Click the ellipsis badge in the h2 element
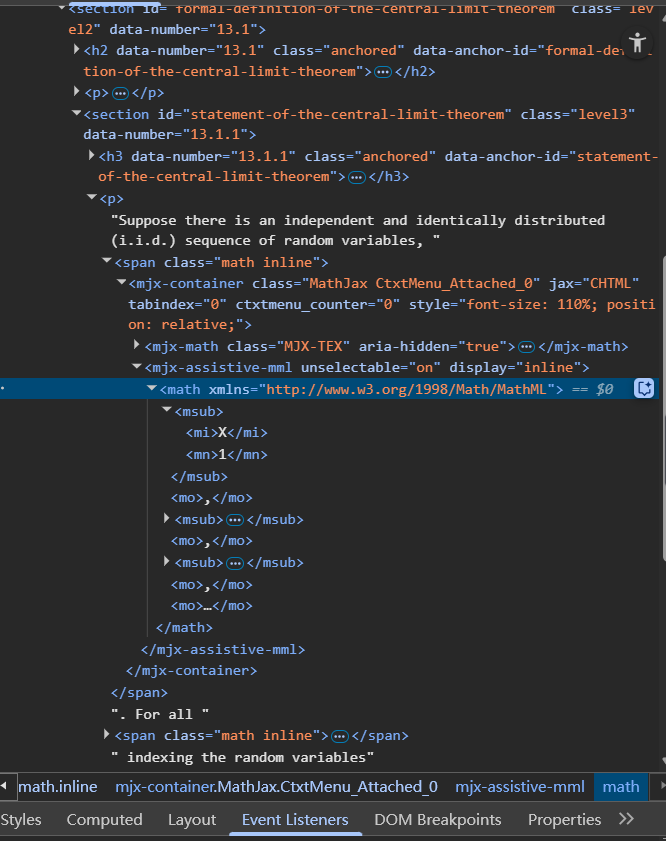 pyautogui.click(x=381, y=72)
